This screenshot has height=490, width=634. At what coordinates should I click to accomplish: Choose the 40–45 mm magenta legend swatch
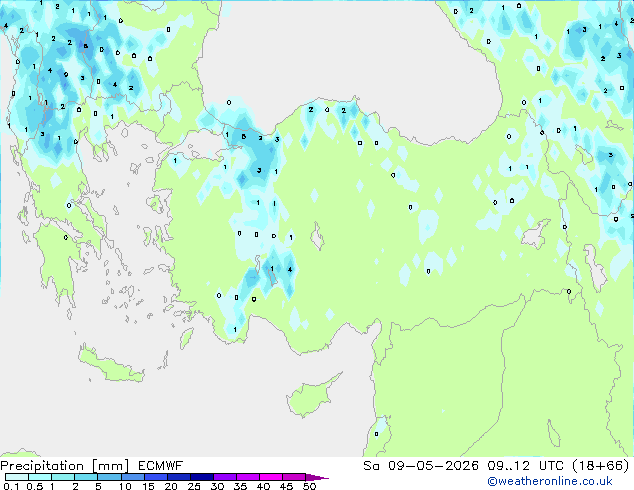point(271,477)
